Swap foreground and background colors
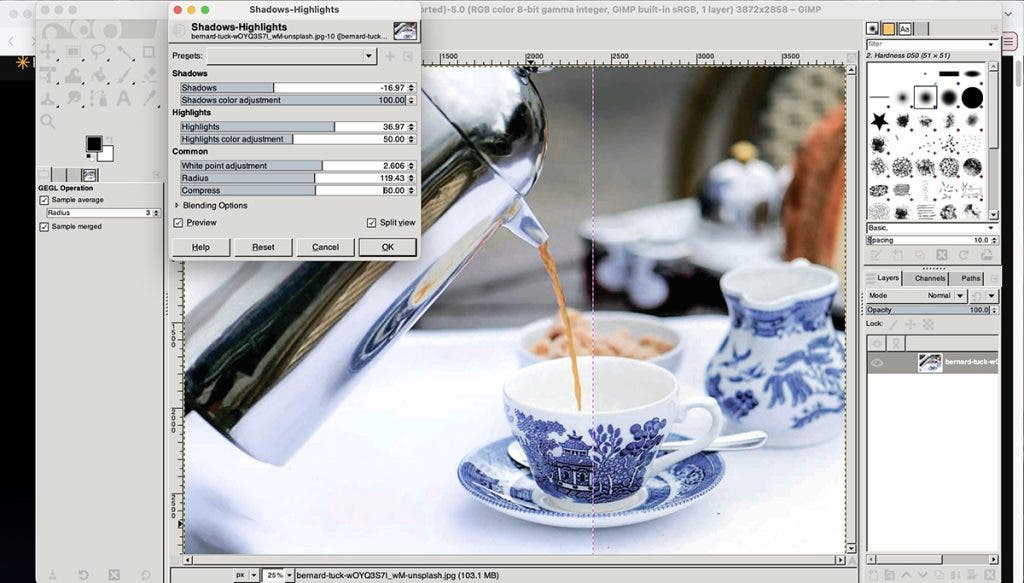The width and height of the screenshot is (1024, 583). coord(109,138)
